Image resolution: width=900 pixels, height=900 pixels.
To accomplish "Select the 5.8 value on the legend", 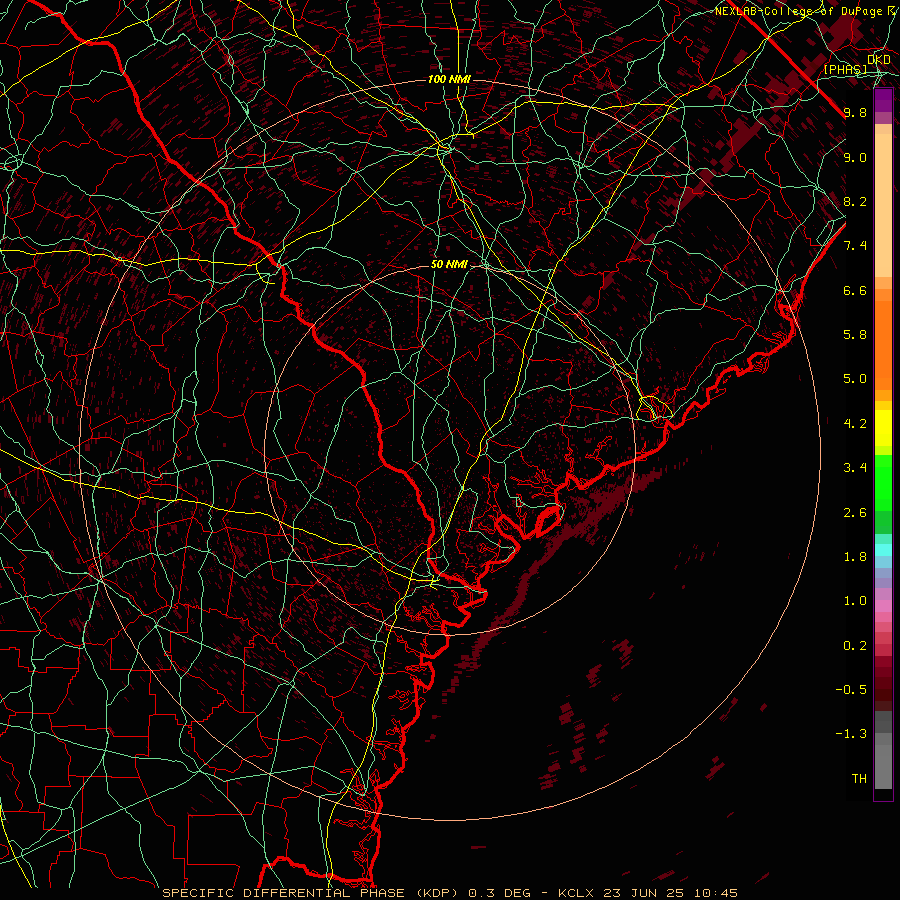I will tap(855, 335).
